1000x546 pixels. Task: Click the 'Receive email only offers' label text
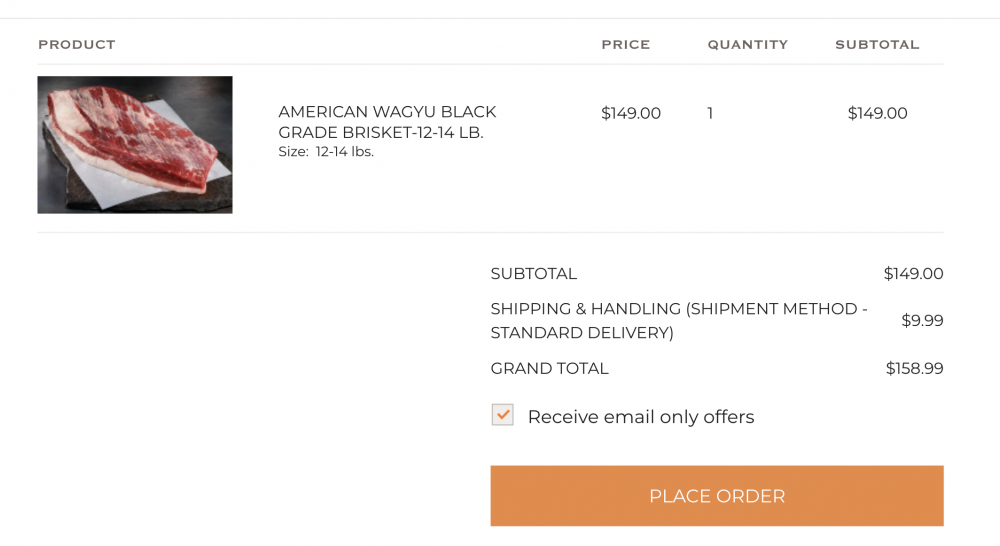tap(640, 417)
